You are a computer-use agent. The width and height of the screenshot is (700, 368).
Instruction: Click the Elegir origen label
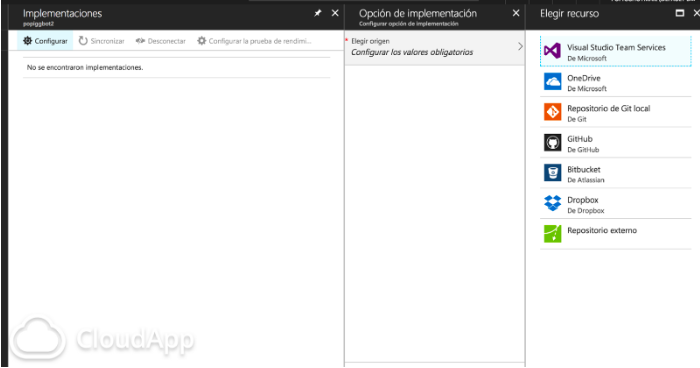click(x=370, y=41)
